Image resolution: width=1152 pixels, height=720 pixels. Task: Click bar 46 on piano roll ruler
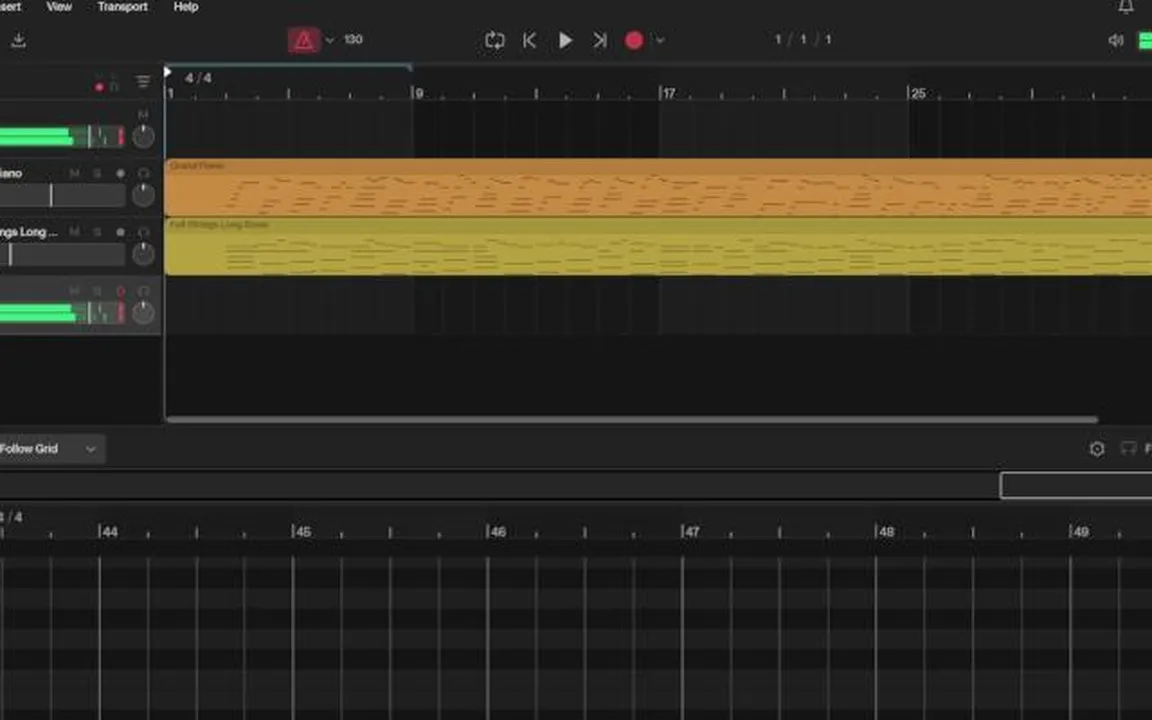point(496,531)
